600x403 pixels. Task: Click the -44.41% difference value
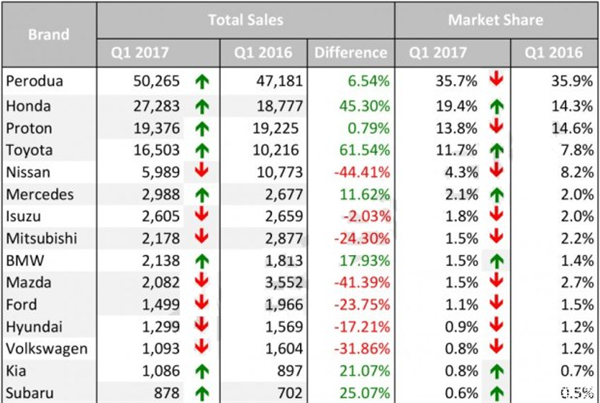(362, 172)
